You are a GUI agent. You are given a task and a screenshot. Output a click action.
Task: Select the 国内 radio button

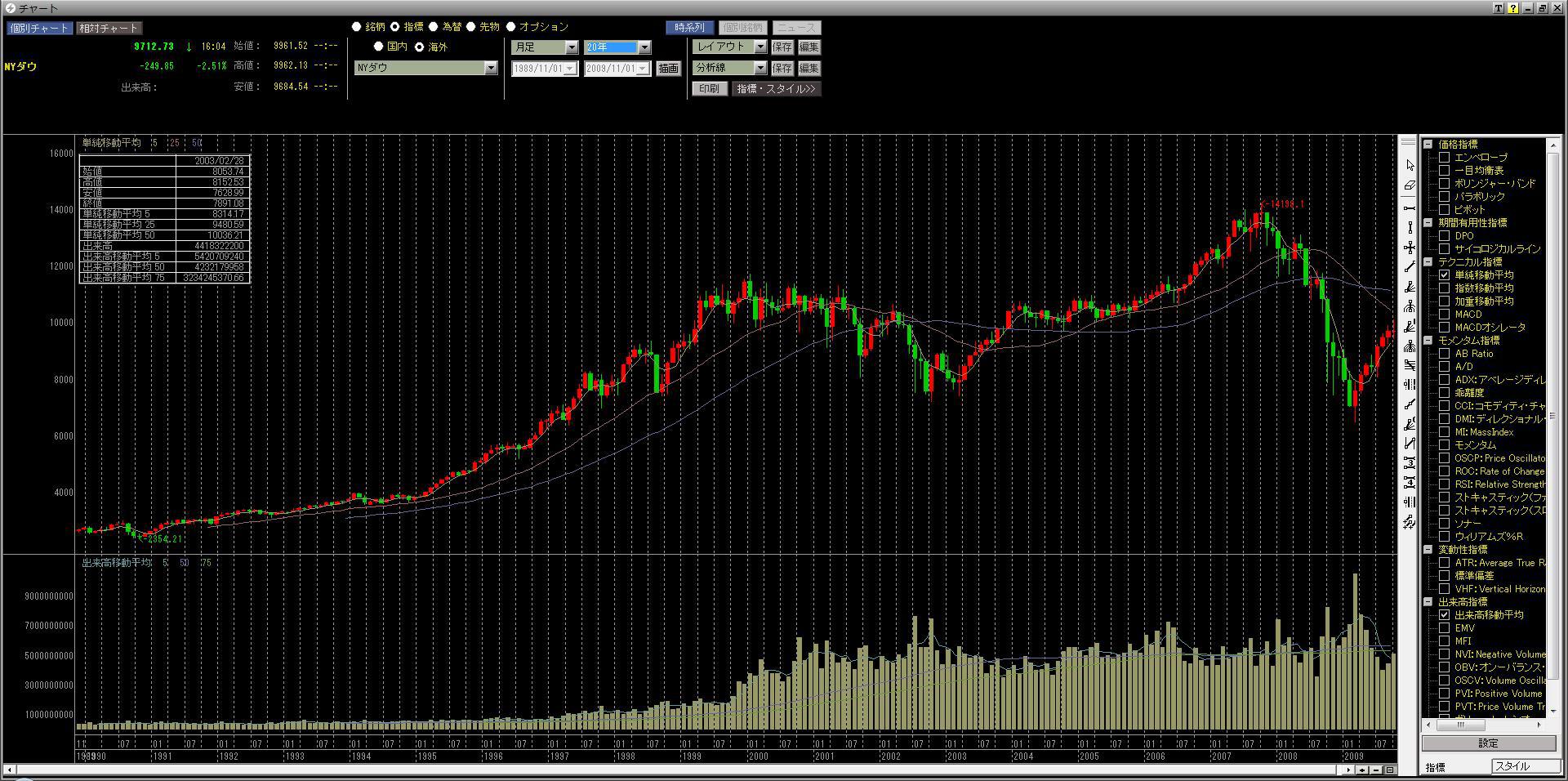[378, 47]
